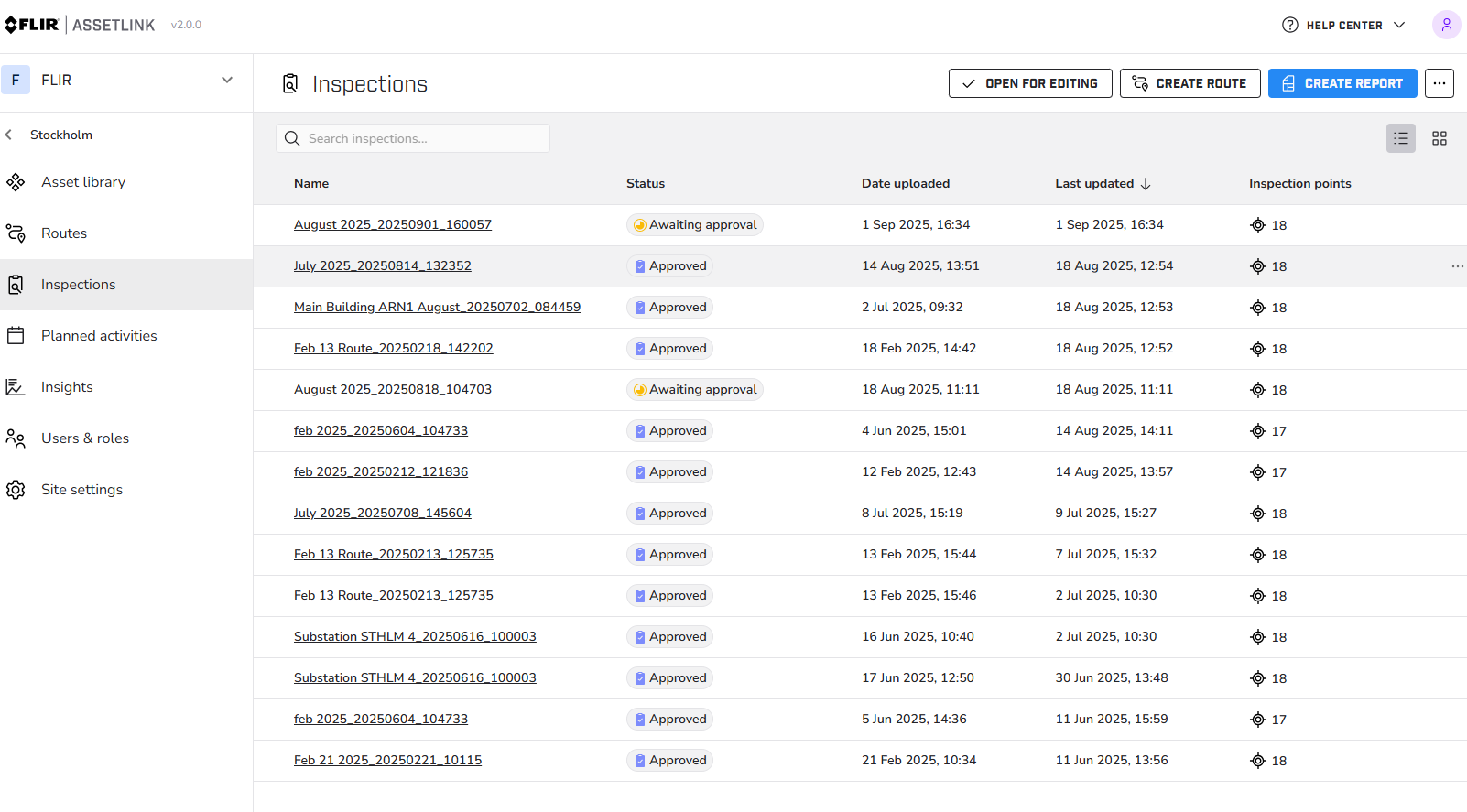
Task: Open the August 2025_20250901_160057 inspection
Action: [x=392, y=224]
